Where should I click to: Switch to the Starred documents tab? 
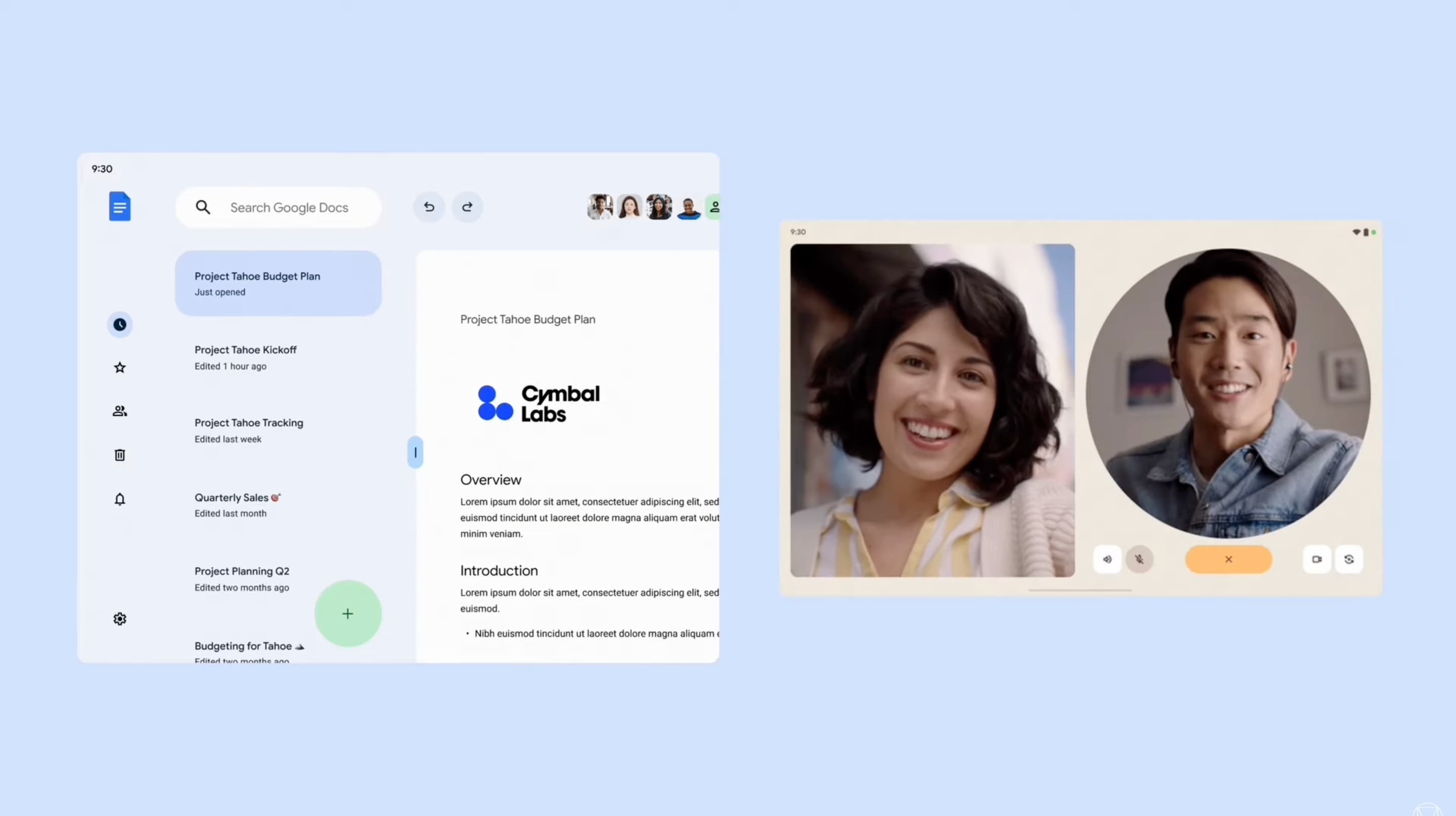click(120, 367)
